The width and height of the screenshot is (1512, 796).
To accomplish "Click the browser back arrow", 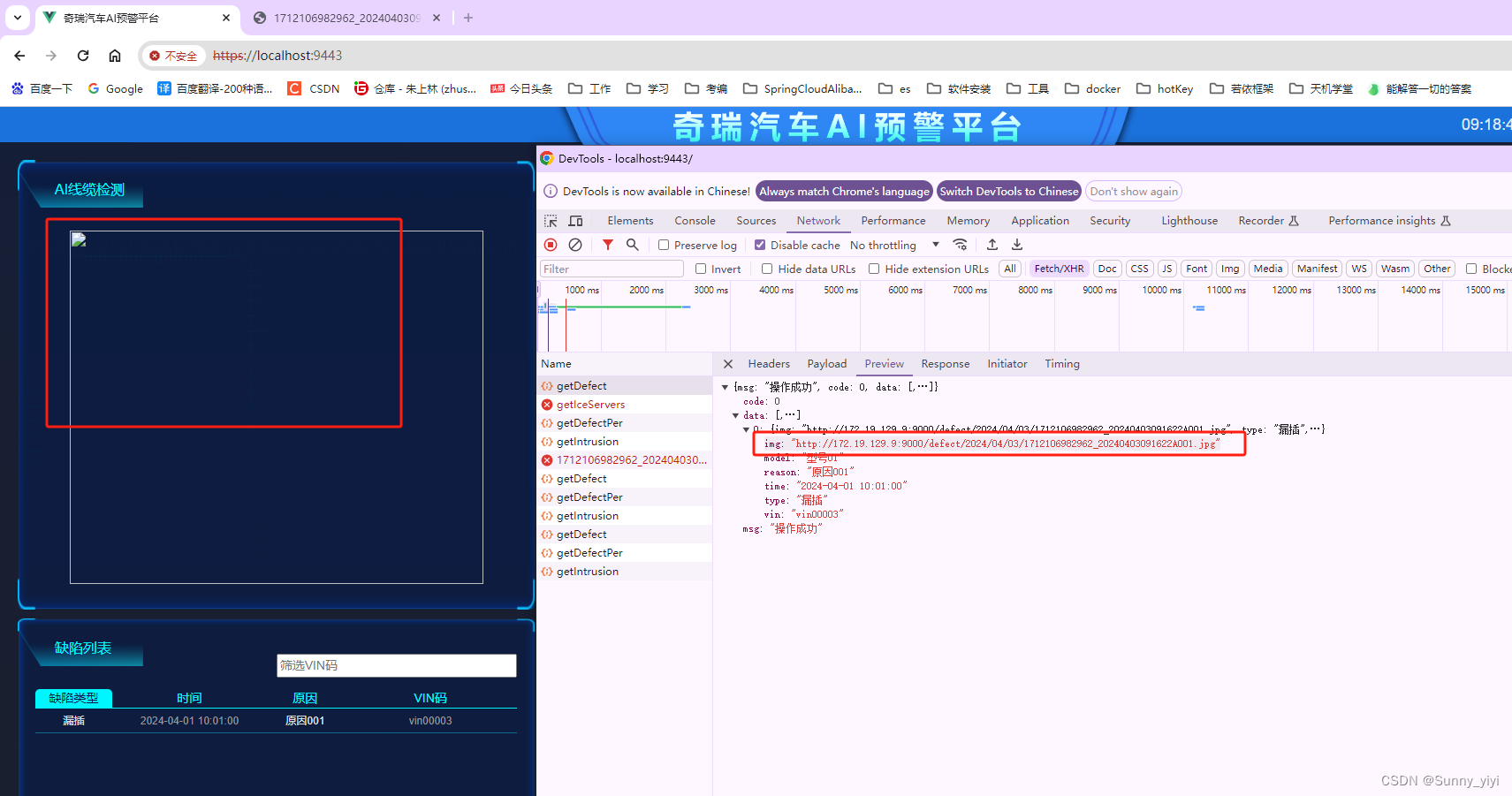I will point(19,56).
